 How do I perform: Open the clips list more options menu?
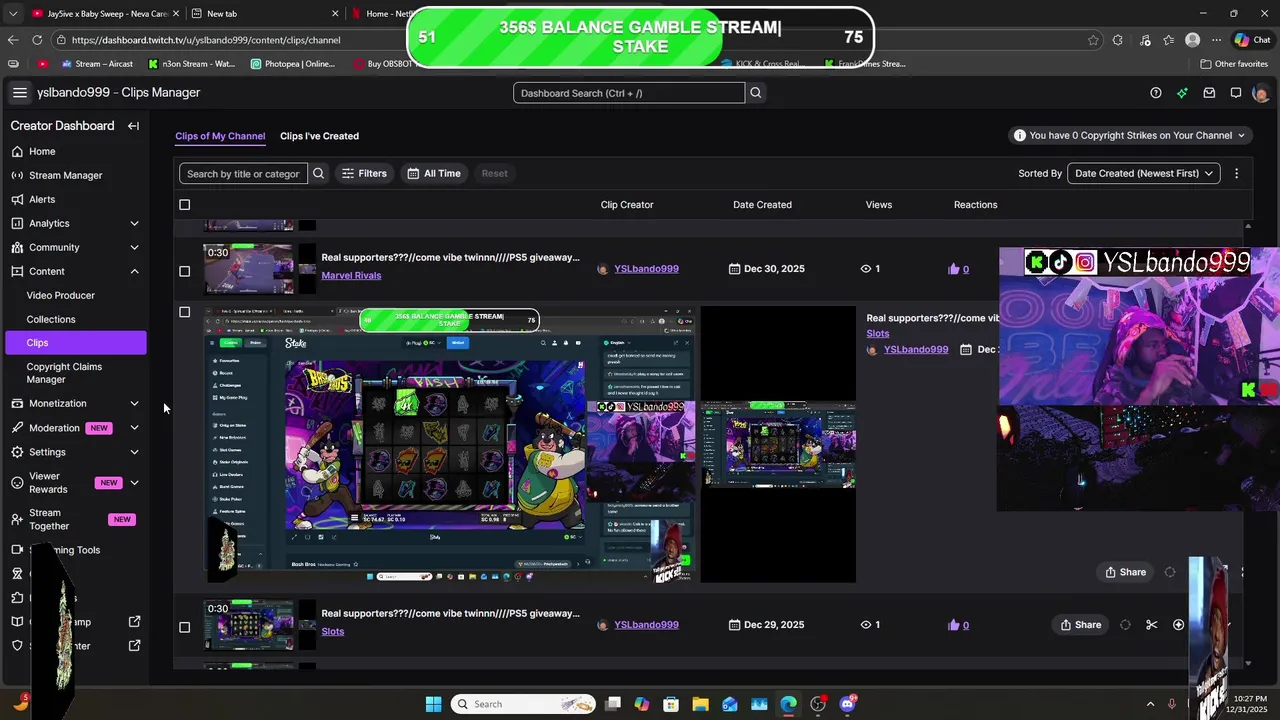click(1236, 173)
